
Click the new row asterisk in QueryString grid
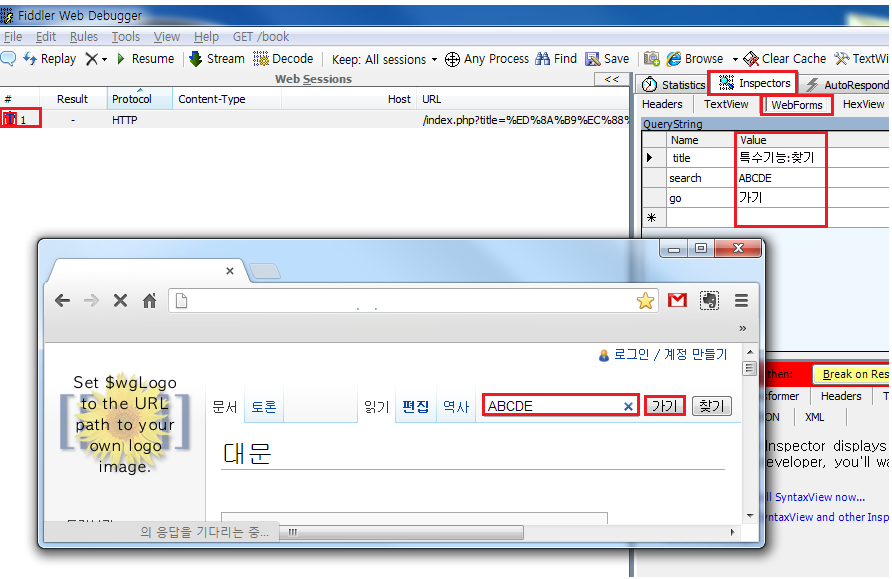click(x=653, y=217)
